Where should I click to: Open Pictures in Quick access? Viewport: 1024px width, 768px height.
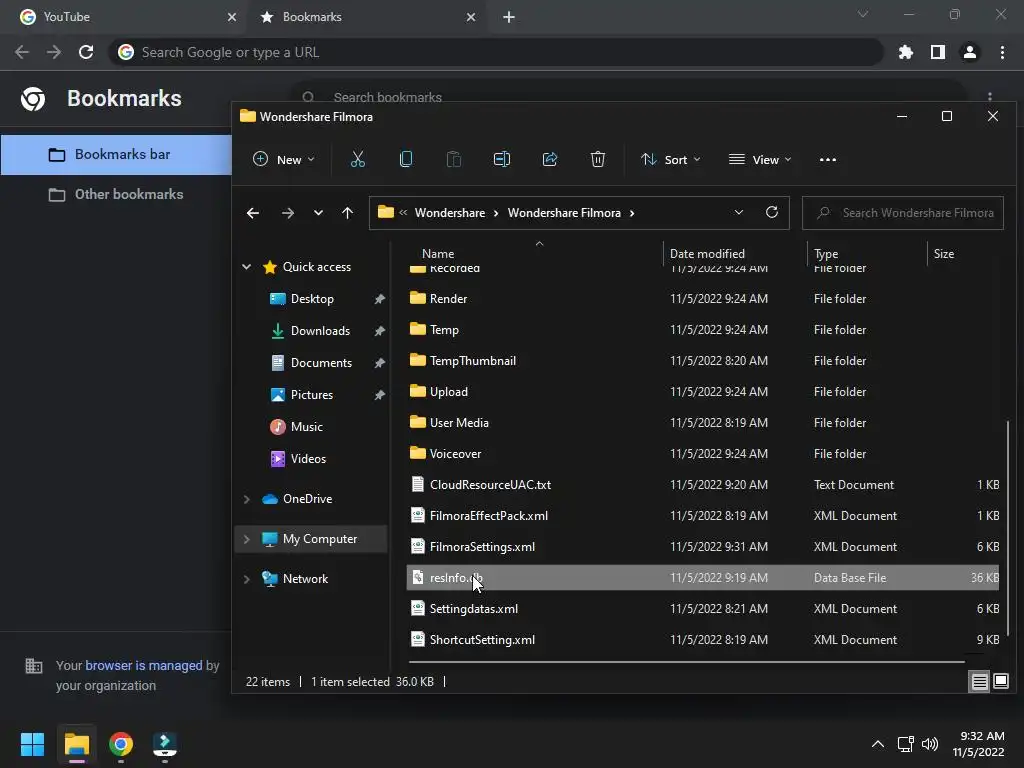point(312,395)
